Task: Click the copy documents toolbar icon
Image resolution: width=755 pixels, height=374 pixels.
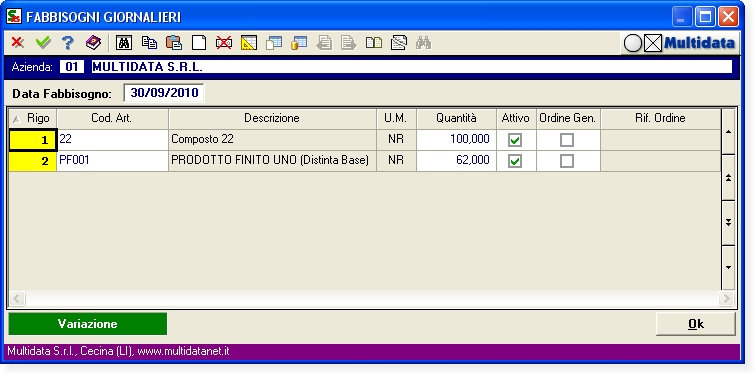Action: (149, 43)
